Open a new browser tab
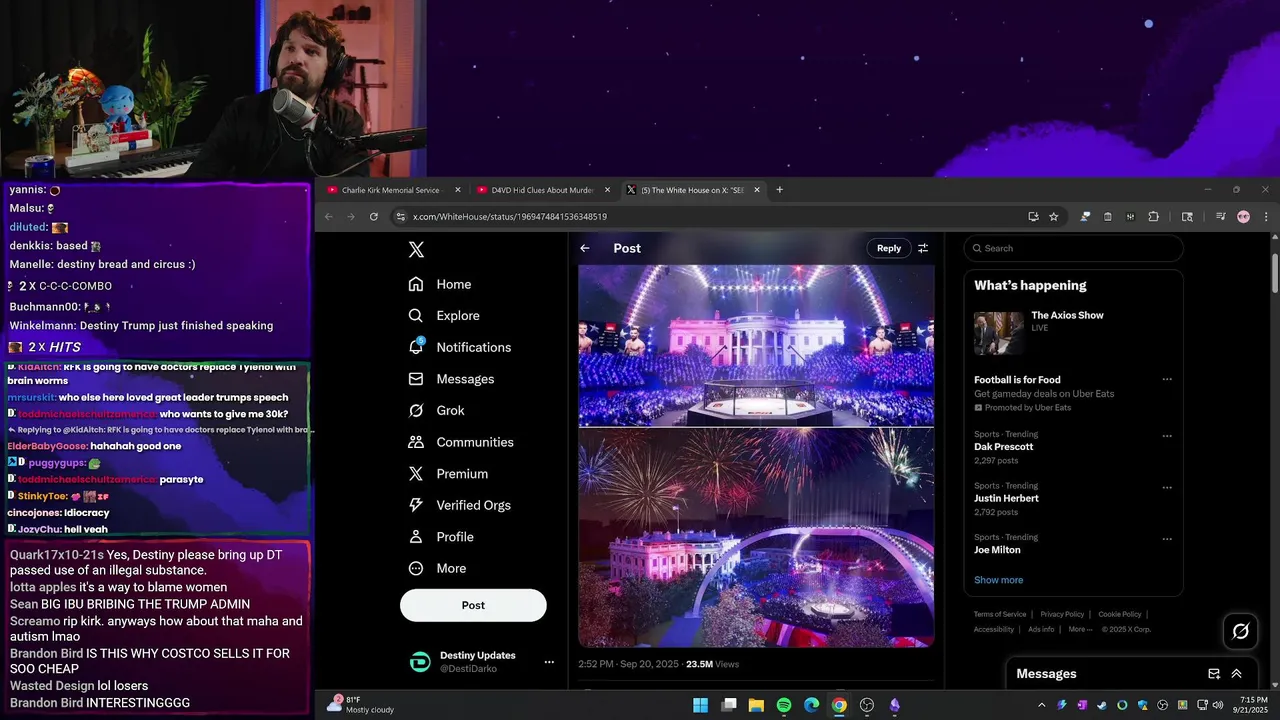 [x=780, y=190]
